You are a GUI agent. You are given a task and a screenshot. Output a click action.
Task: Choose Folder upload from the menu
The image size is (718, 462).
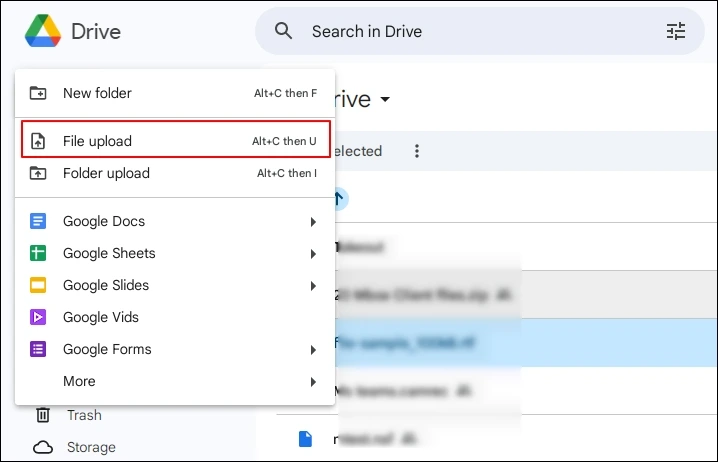tap(175, 173)
